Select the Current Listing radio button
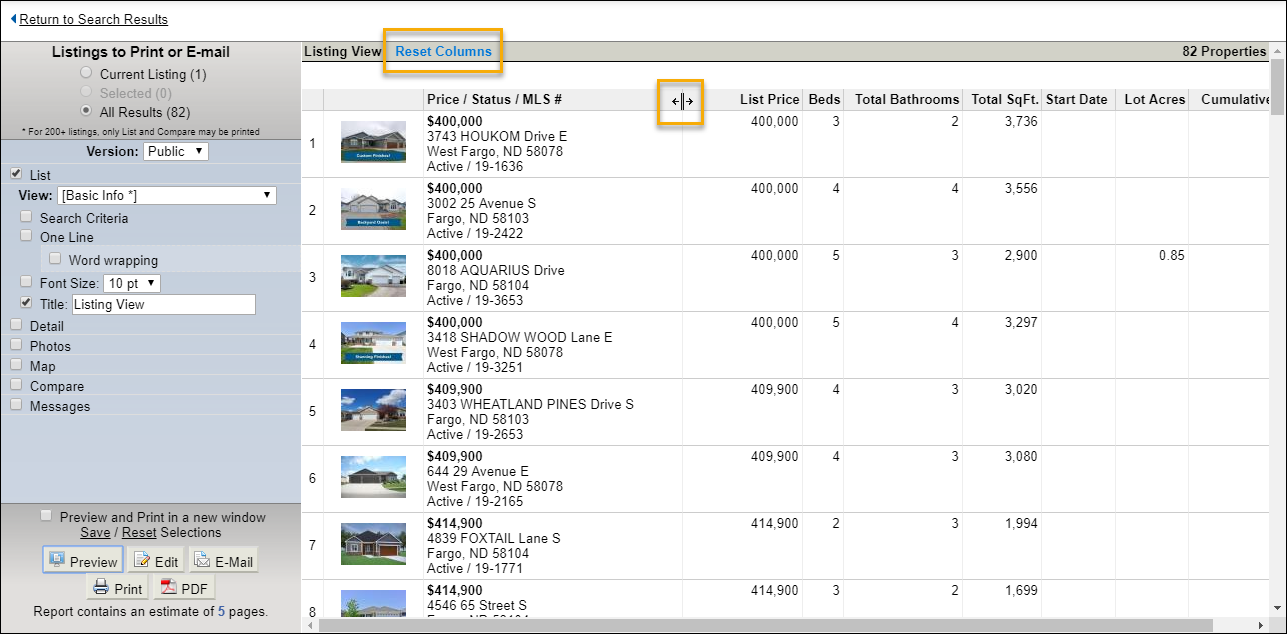 tap(86, 73)
